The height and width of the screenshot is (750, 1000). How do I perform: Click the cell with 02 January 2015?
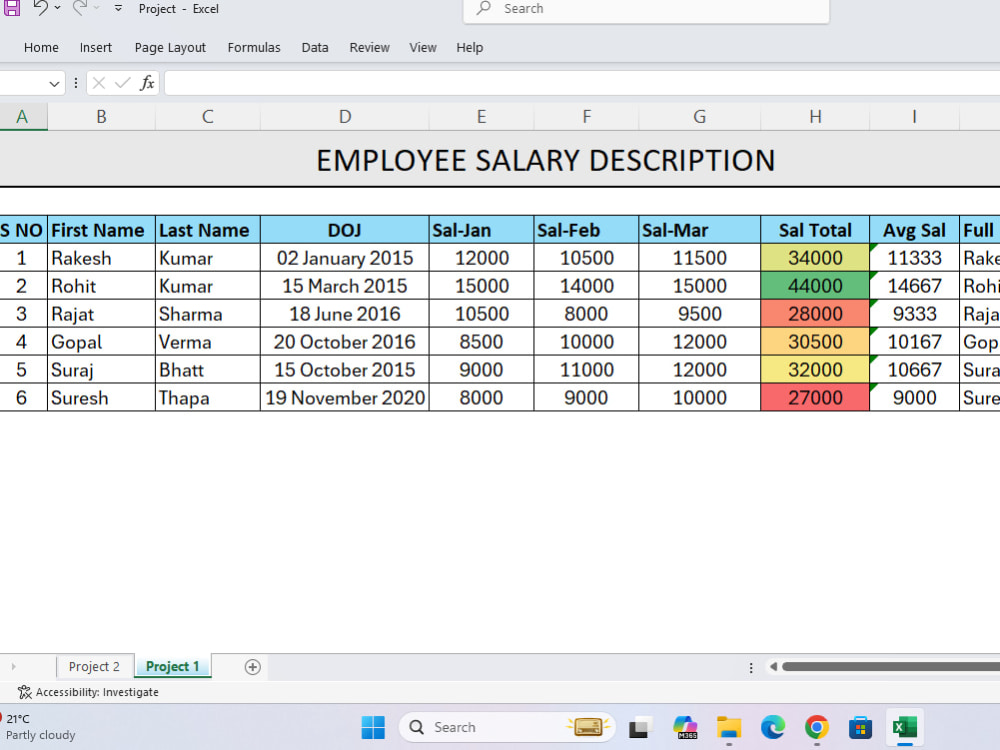pyautogui.click(x=344, y=258)
